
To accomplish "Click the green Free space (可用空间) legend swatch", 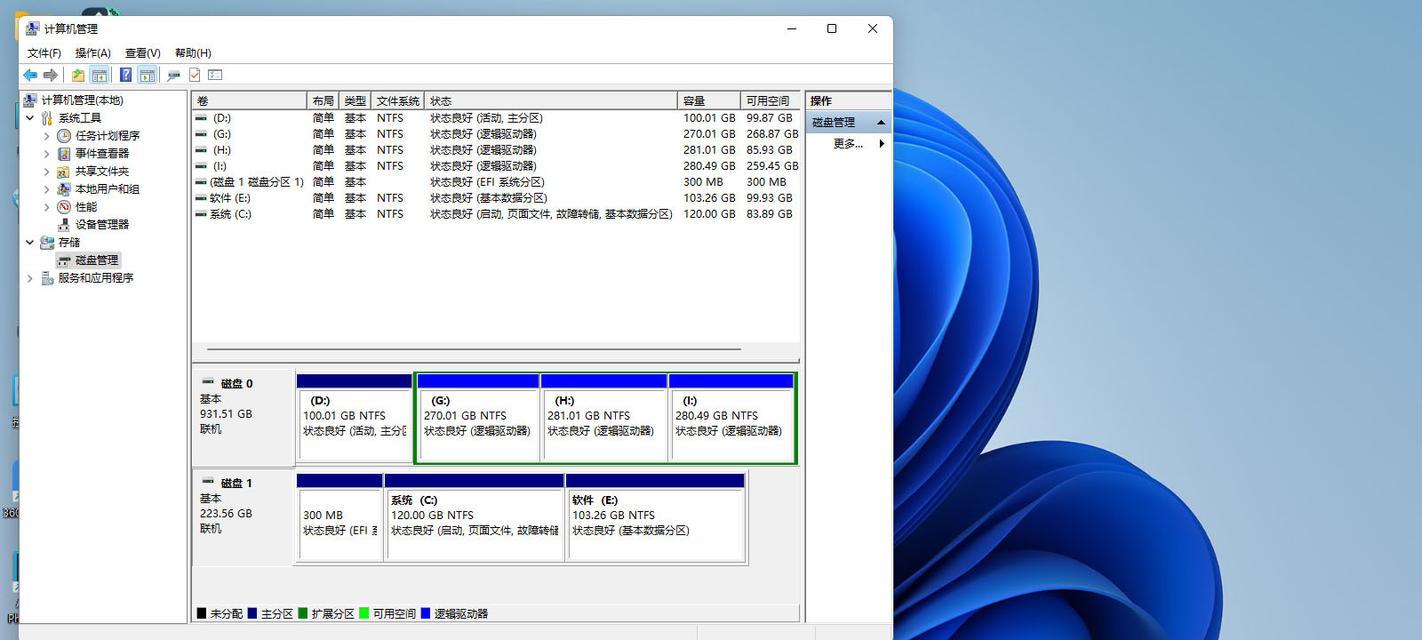I will pos(364,613).
